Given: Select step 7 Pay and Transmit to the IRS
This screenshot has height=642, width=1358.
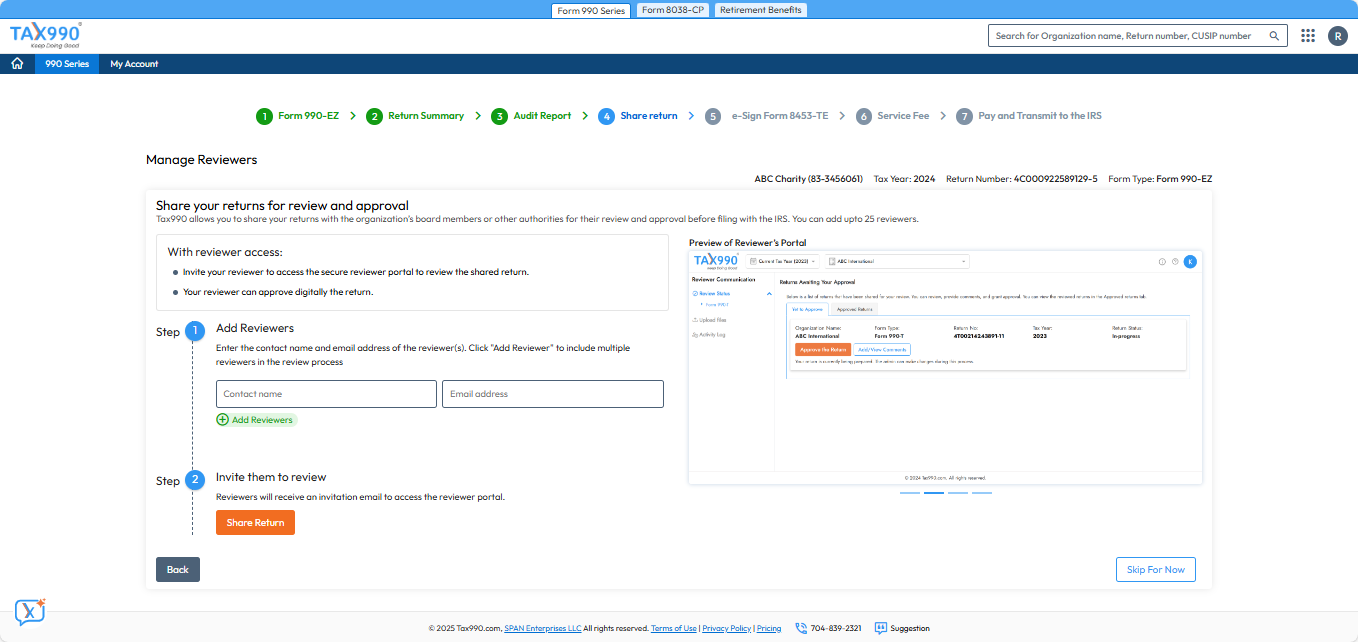Looking at the screenshot, I should [1029, 116].
